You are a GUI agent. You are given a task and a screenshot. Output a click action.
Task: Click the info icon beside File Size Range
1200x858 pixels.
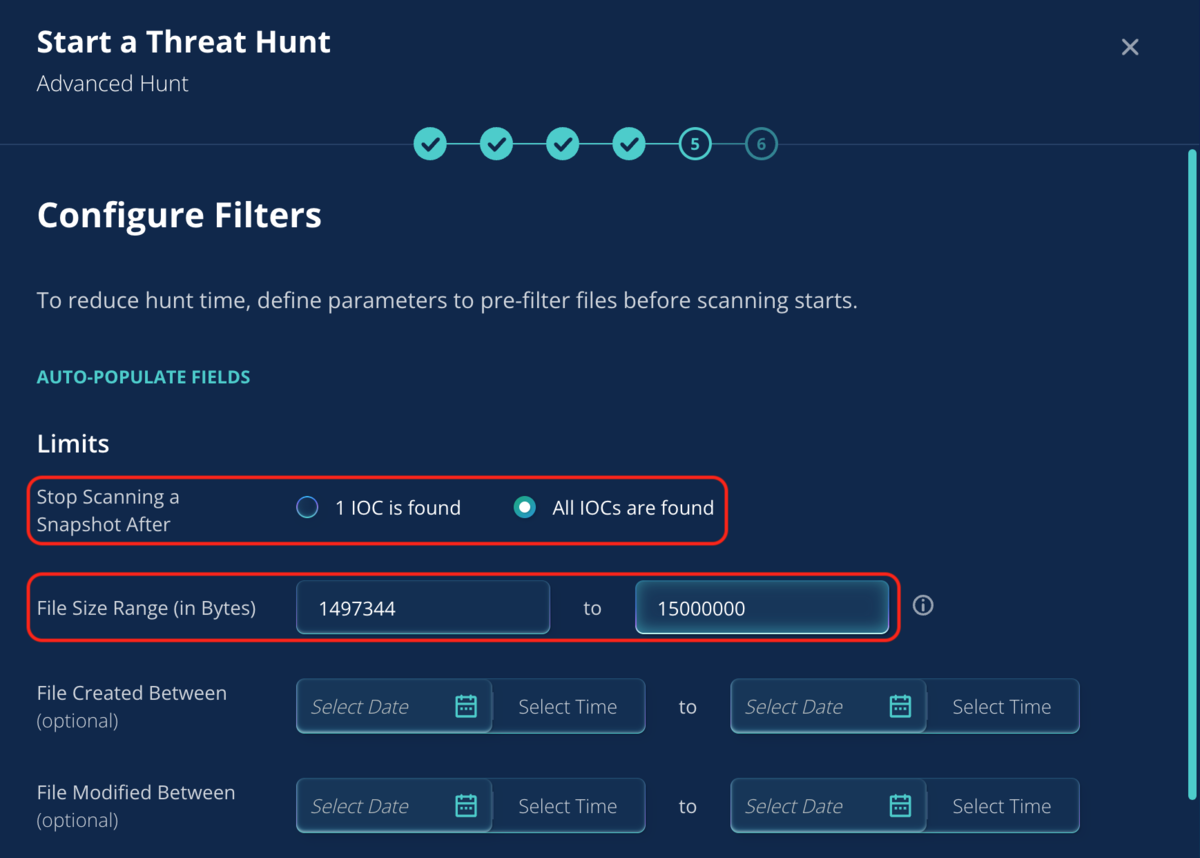(x=923, y=606)
